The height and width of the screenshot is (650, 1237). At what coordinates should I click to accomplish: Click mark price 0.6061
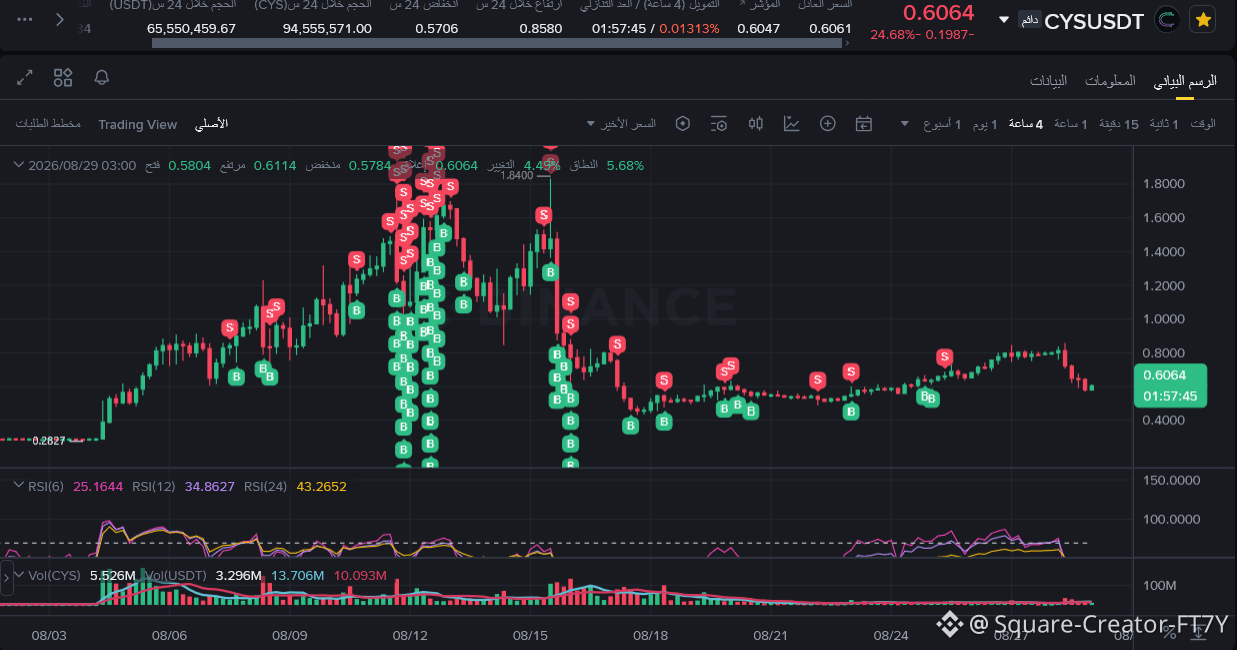(830, 28)
